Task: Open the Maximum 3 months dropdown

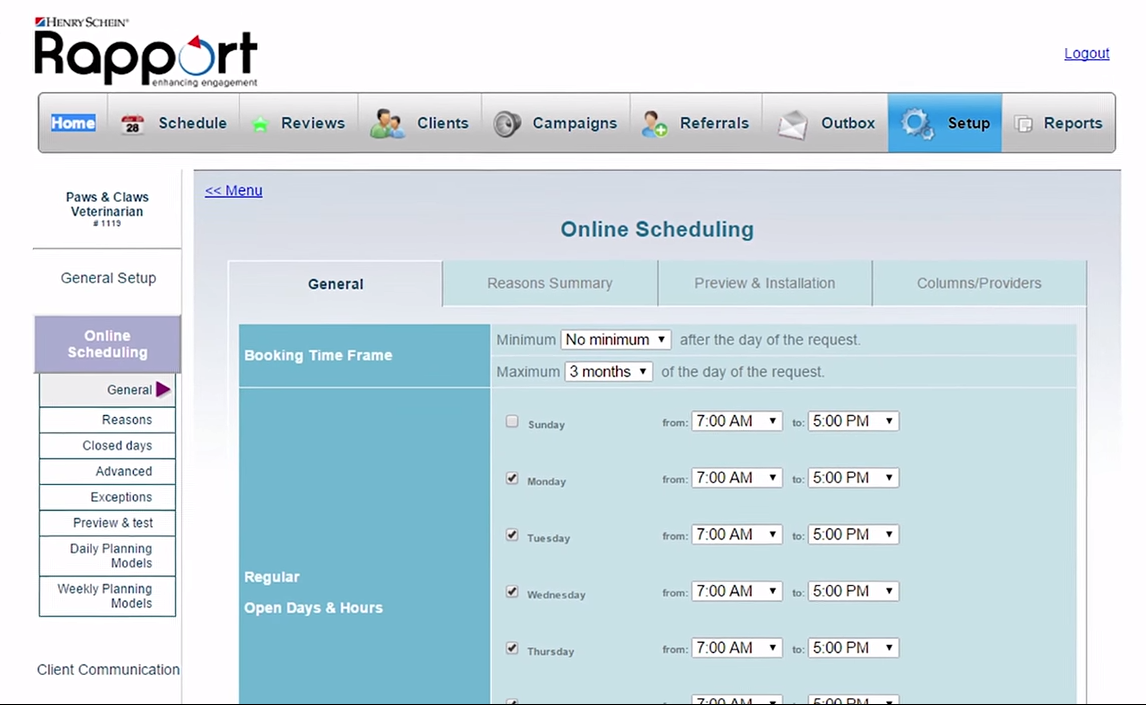Action: click(x=608, y=372)
